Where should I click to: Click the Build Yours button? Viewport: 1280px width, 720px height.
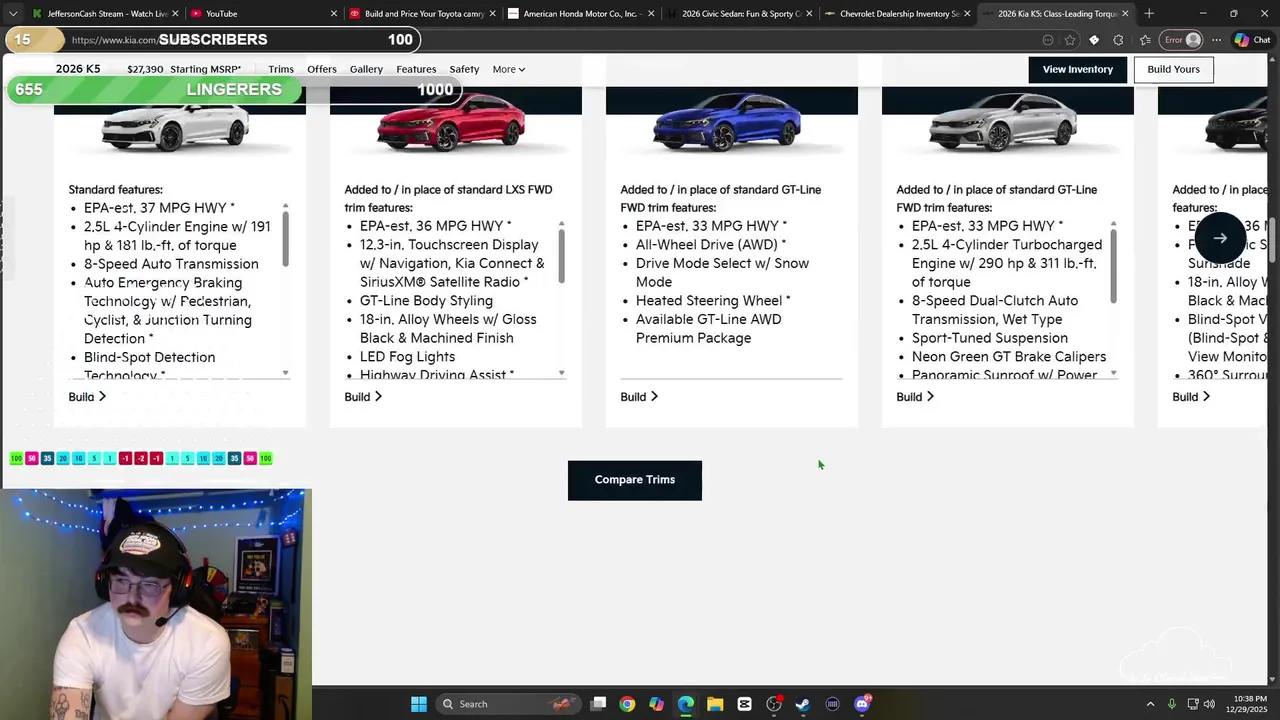click(x=1173, y=69)
